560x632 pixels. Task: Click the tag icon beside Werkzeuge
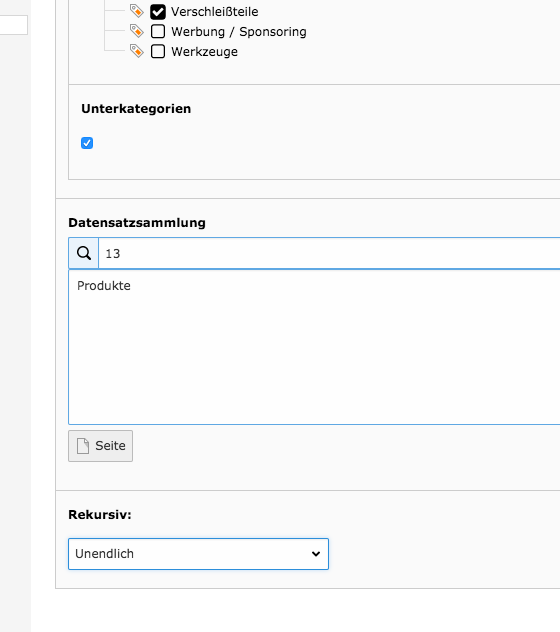pos(137,51)
